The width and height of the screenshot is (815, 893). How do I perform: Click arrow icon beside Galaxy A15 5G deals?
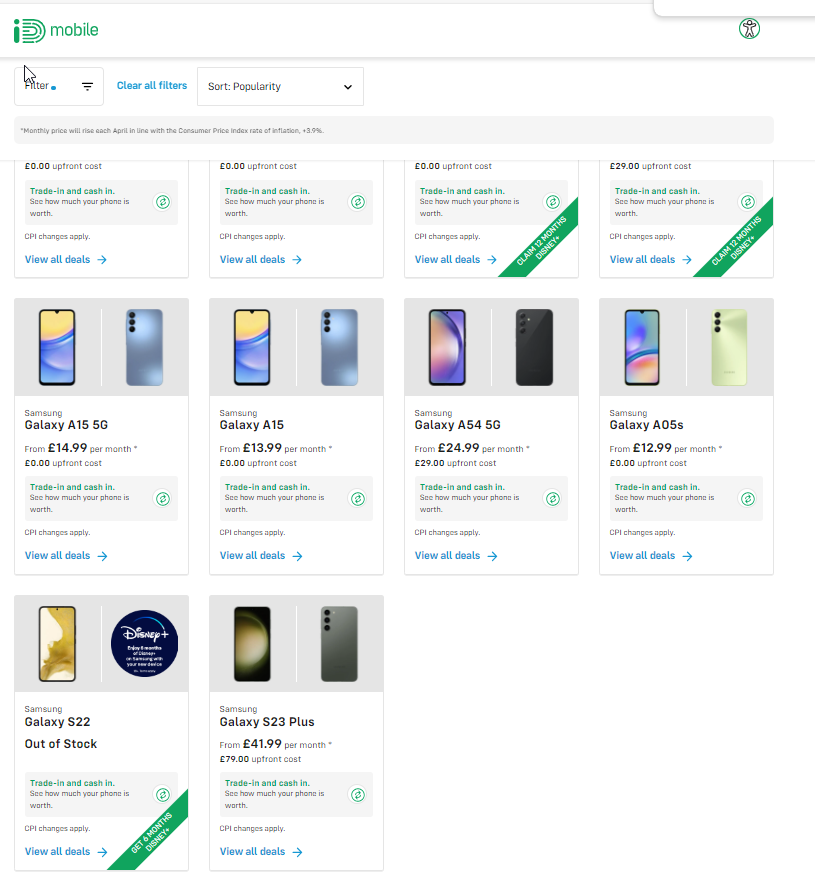point(103,556)
